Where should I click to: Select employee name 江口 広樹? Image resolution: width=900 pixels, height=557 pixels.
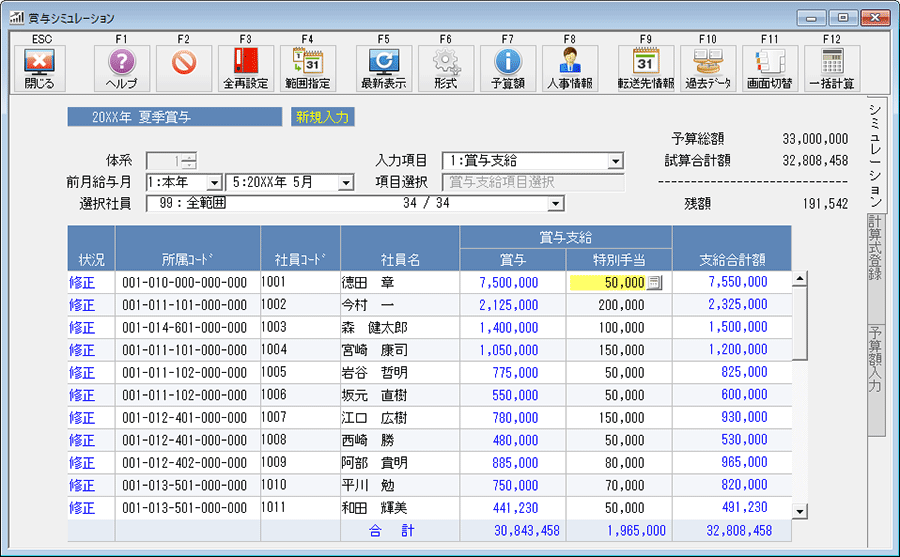(374, 417)
